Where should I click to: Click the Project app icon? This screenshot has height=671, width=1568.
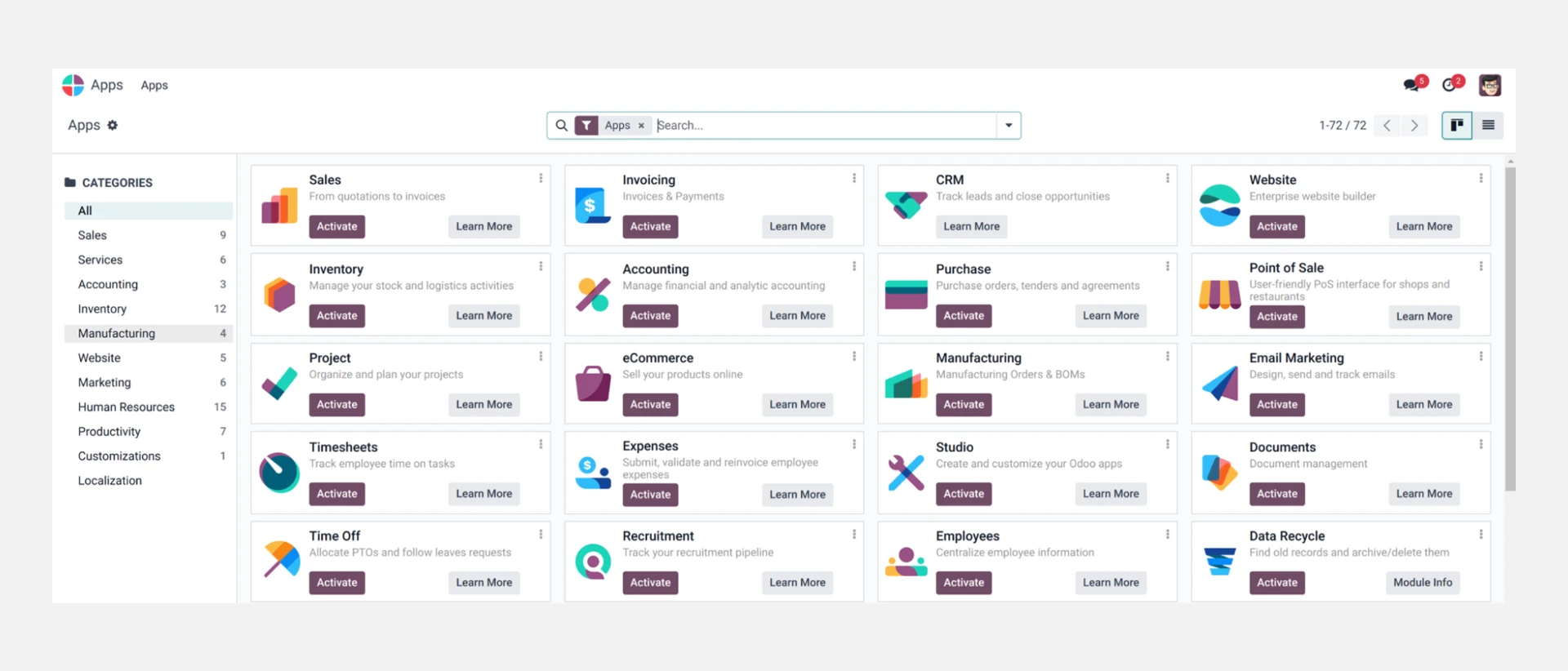click(x=279, y=383)
